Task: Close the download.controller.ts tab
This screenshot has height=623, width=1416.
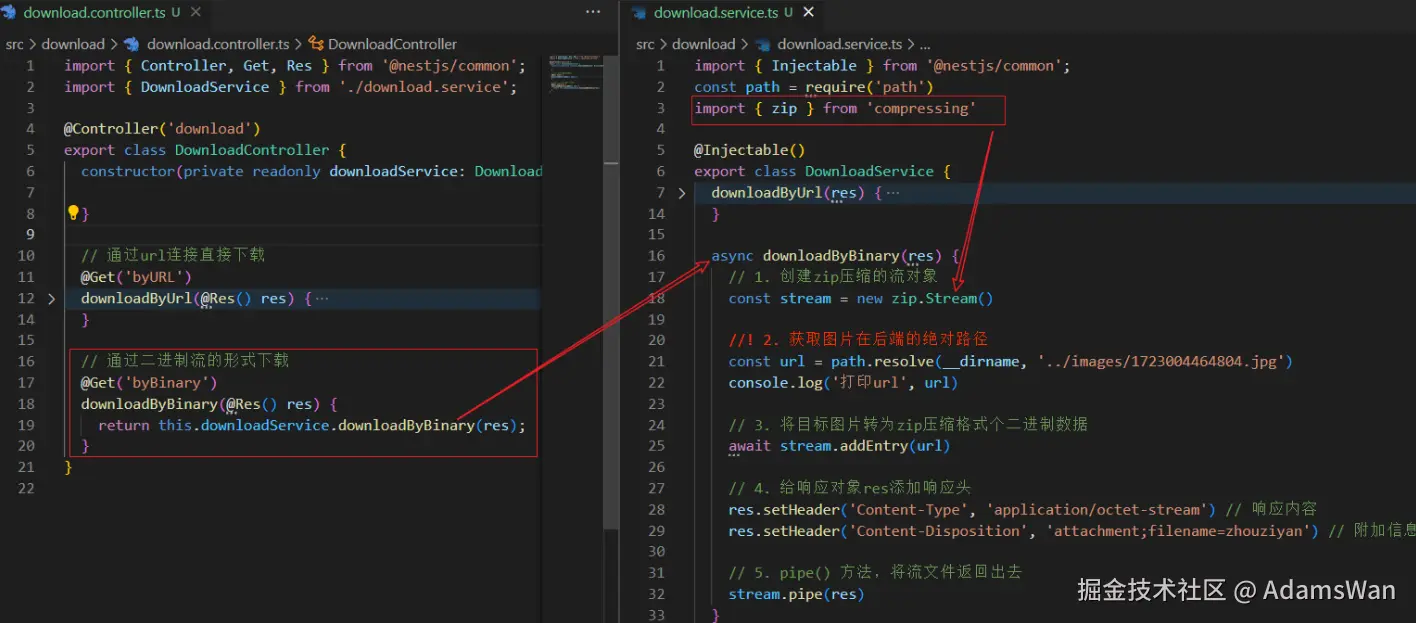Action: (x=198, y=13)
